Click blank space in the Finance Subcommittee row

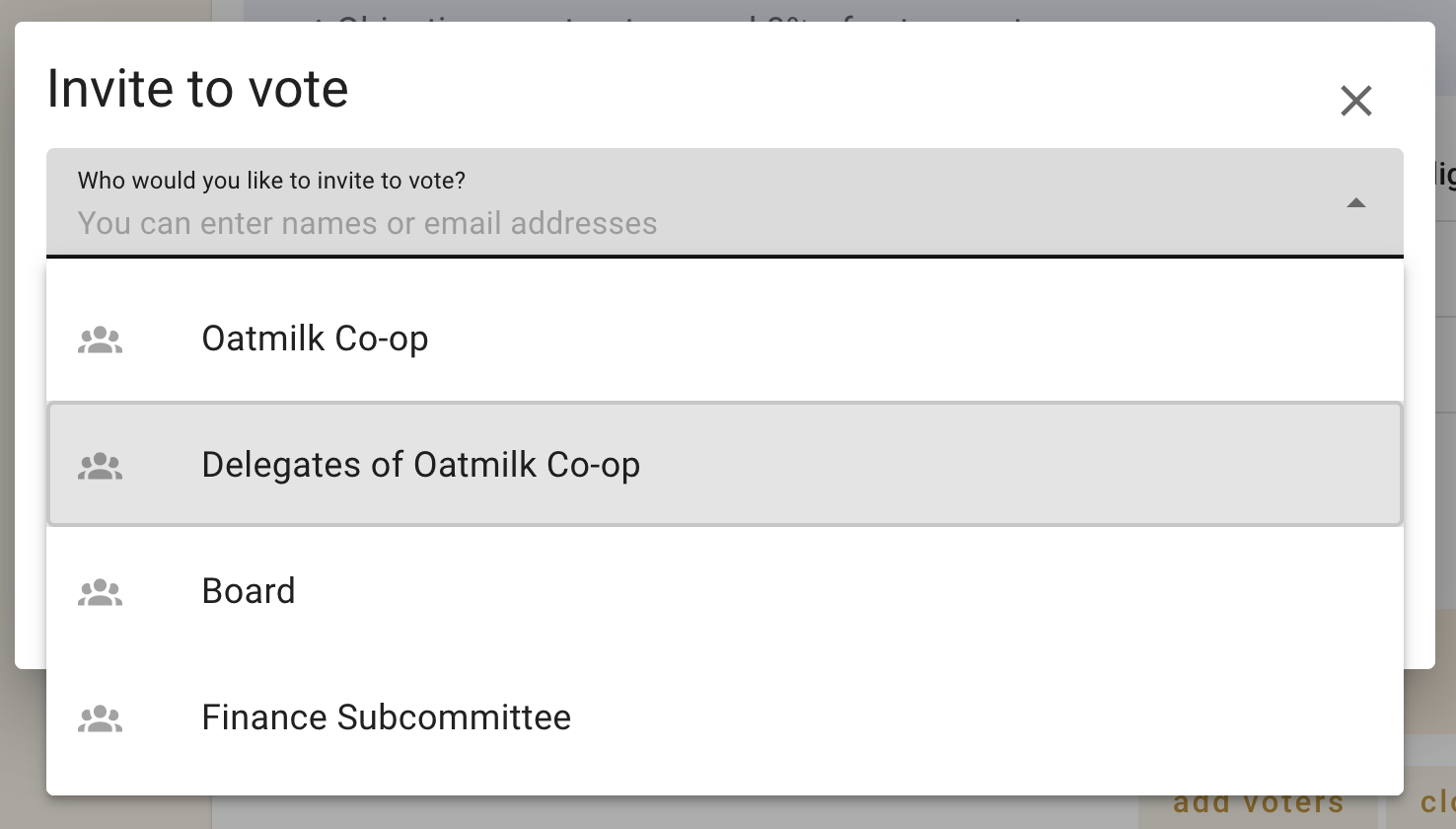tap(986, 717)
